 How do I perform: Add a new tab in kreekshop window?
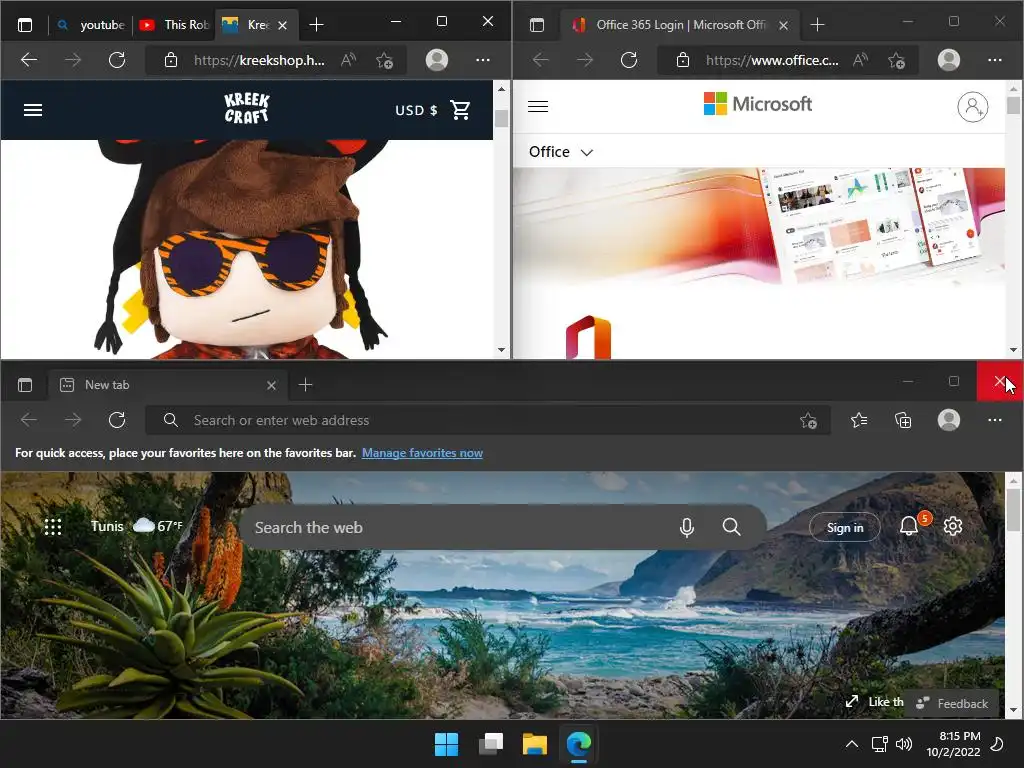[x=316, y=25]
